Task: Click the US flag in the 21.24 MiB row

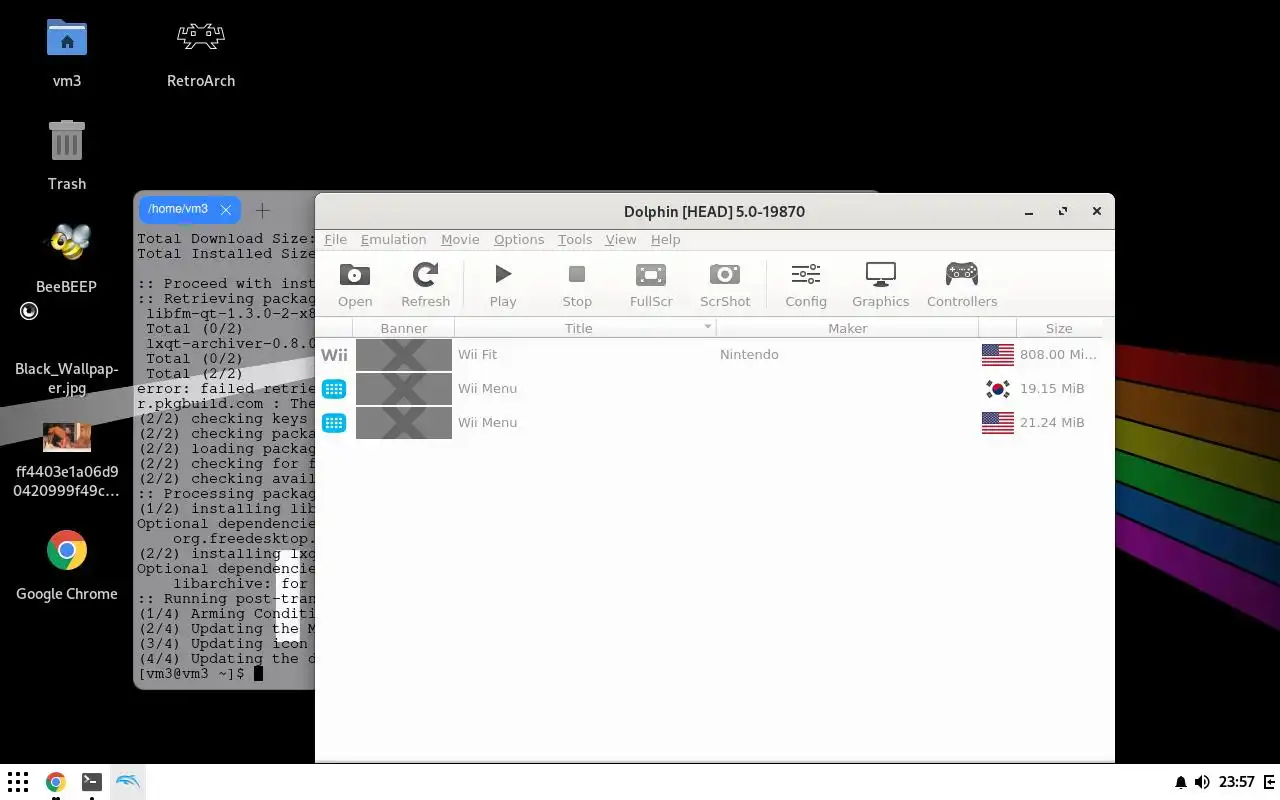Action: pos(998,423)
